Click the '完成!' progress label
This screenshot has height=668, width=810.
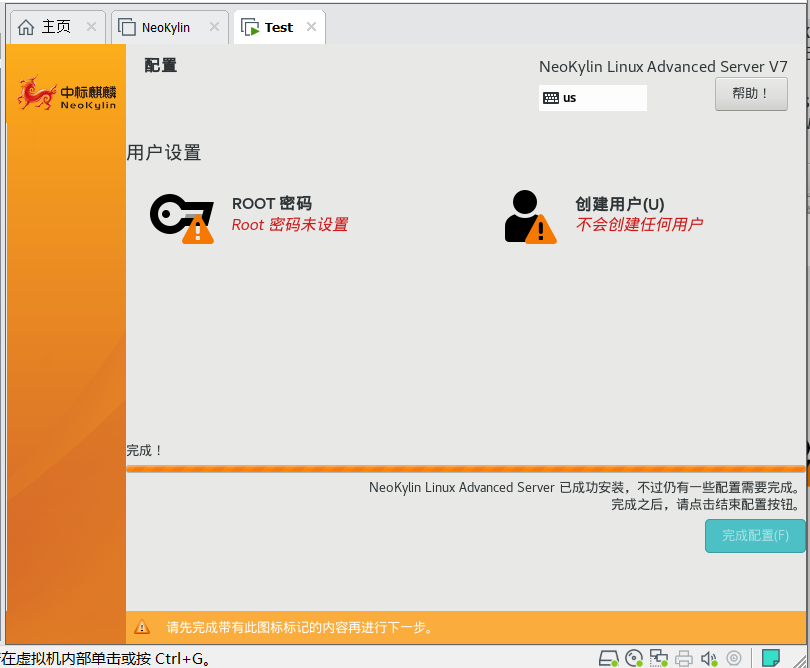tap(145, 450)
